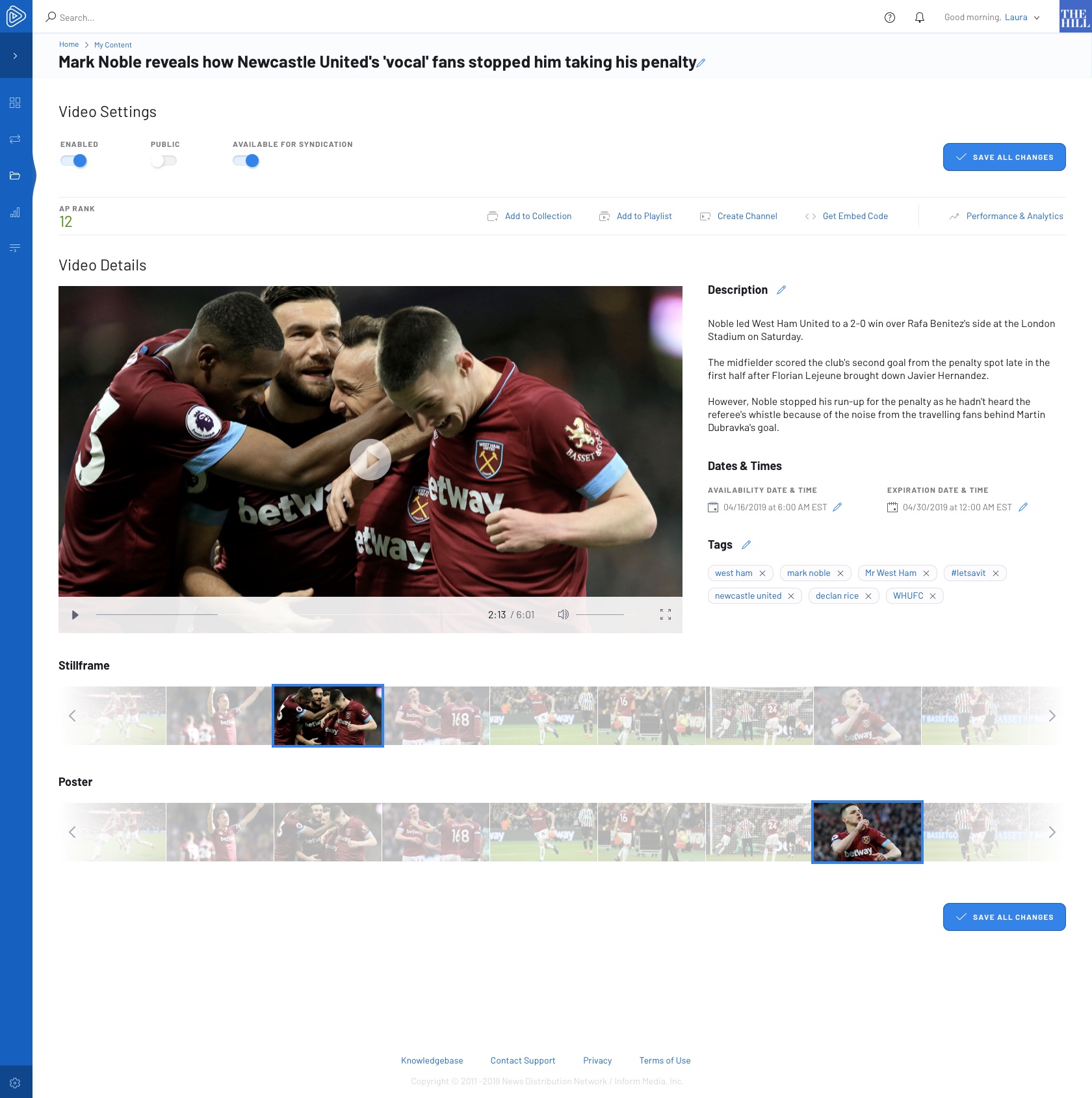Open Terms of Use footer link
The height and width of the screenshot is (1098, 1092).
tap(665, 1061)
